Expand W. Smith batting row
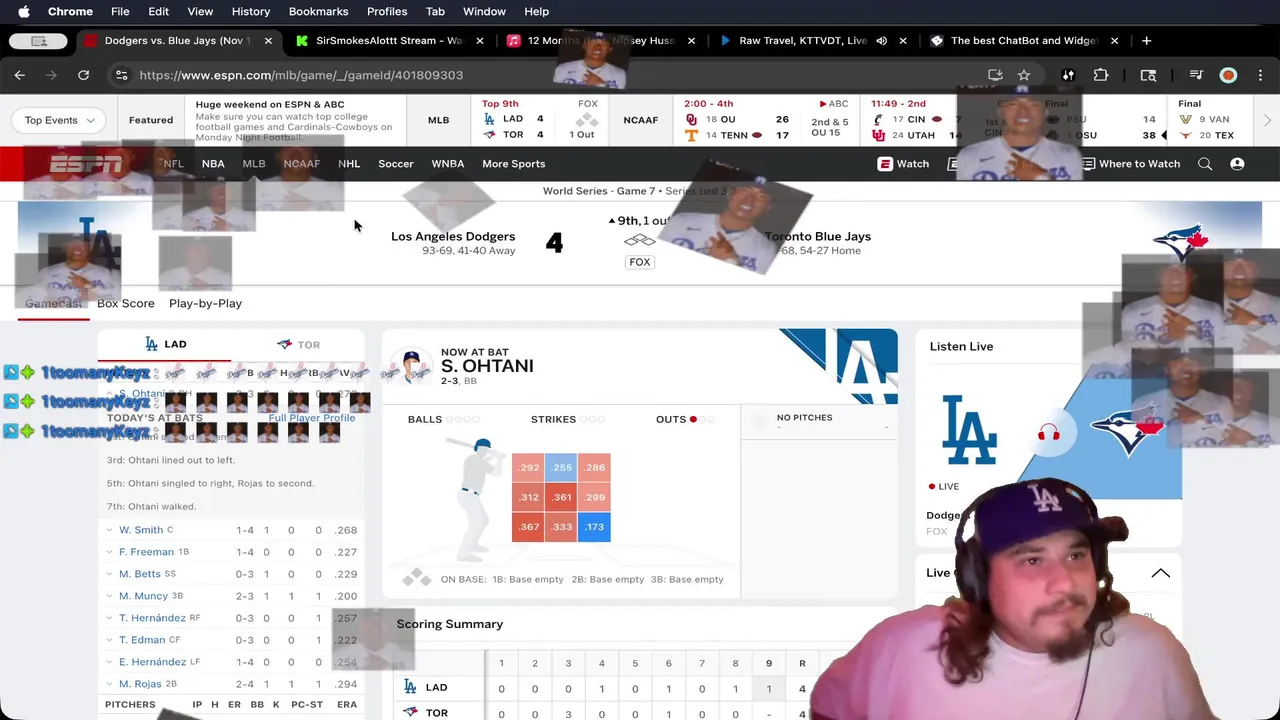Screen dimensions: 1280x720 [109, 530]
